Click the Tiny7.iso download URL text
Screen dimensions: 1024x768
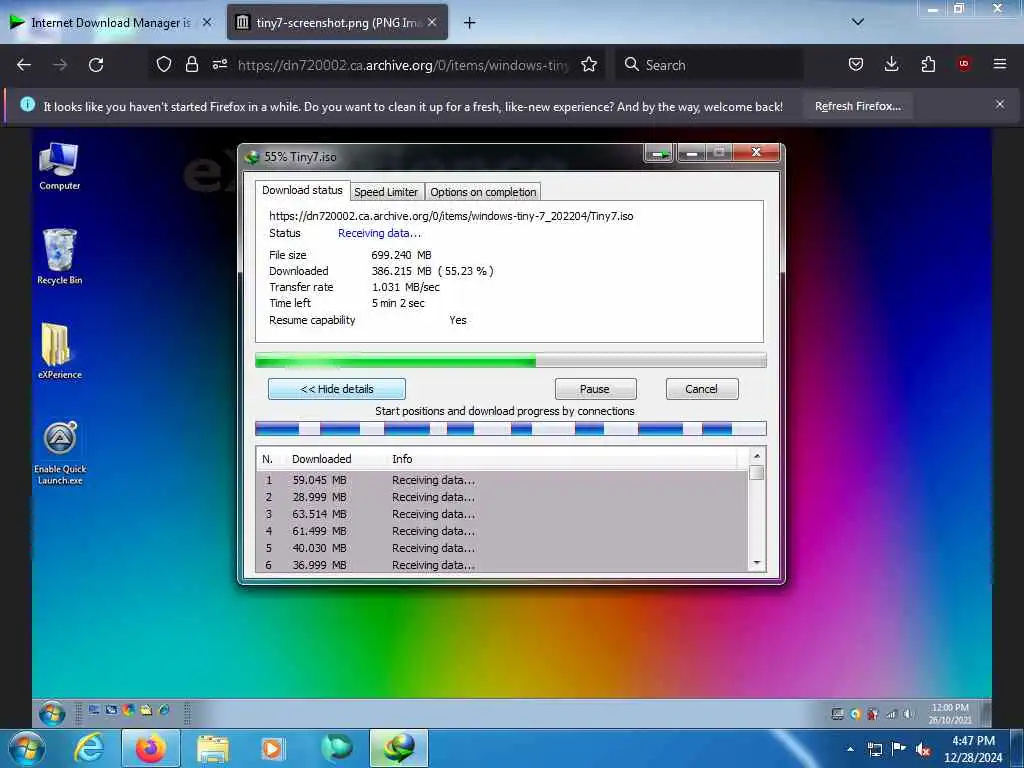pyautogui.click(x=451, y=216)
